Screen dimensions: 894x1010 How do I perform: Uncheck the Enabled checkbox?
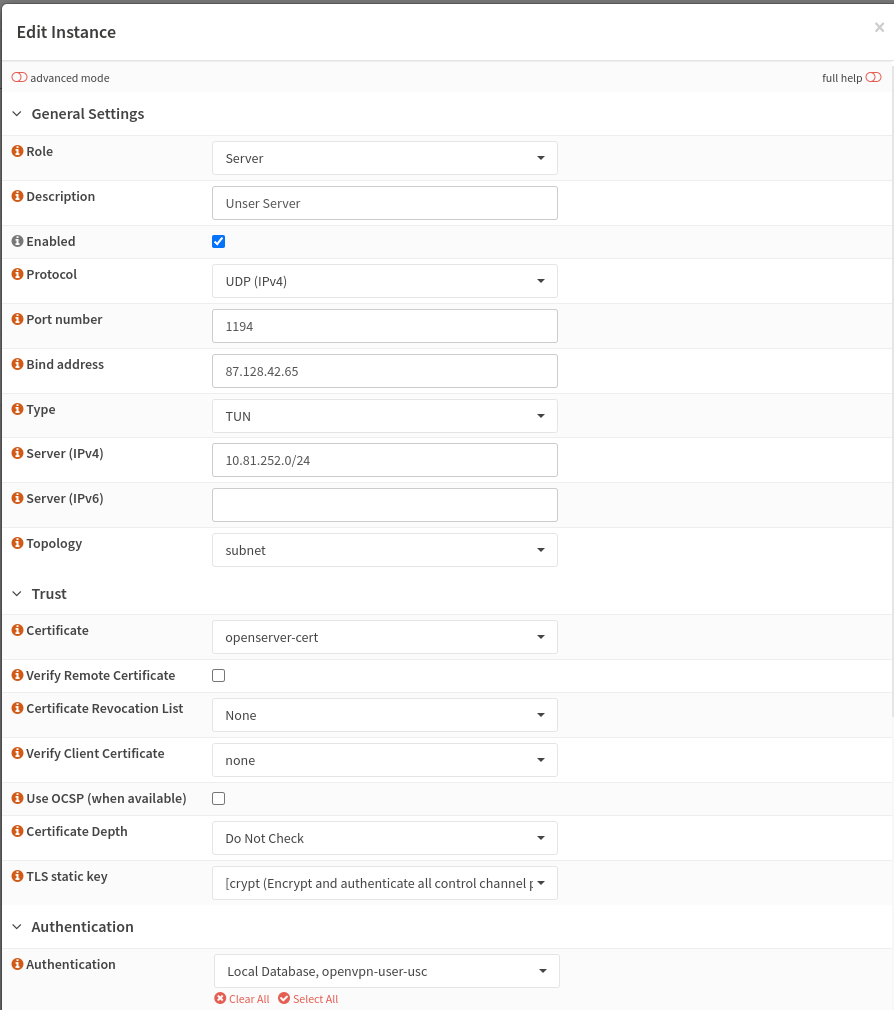pos(218,241)
